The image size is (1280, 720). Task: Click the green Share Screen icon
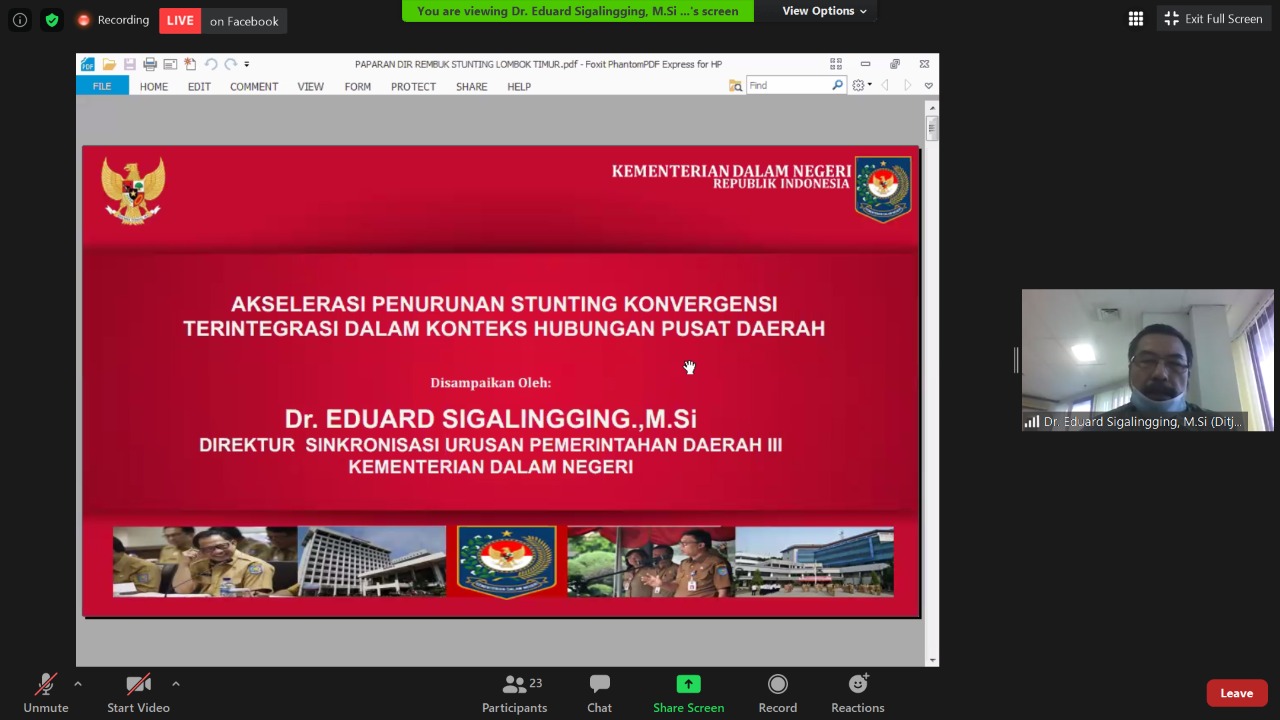point(688,685)
